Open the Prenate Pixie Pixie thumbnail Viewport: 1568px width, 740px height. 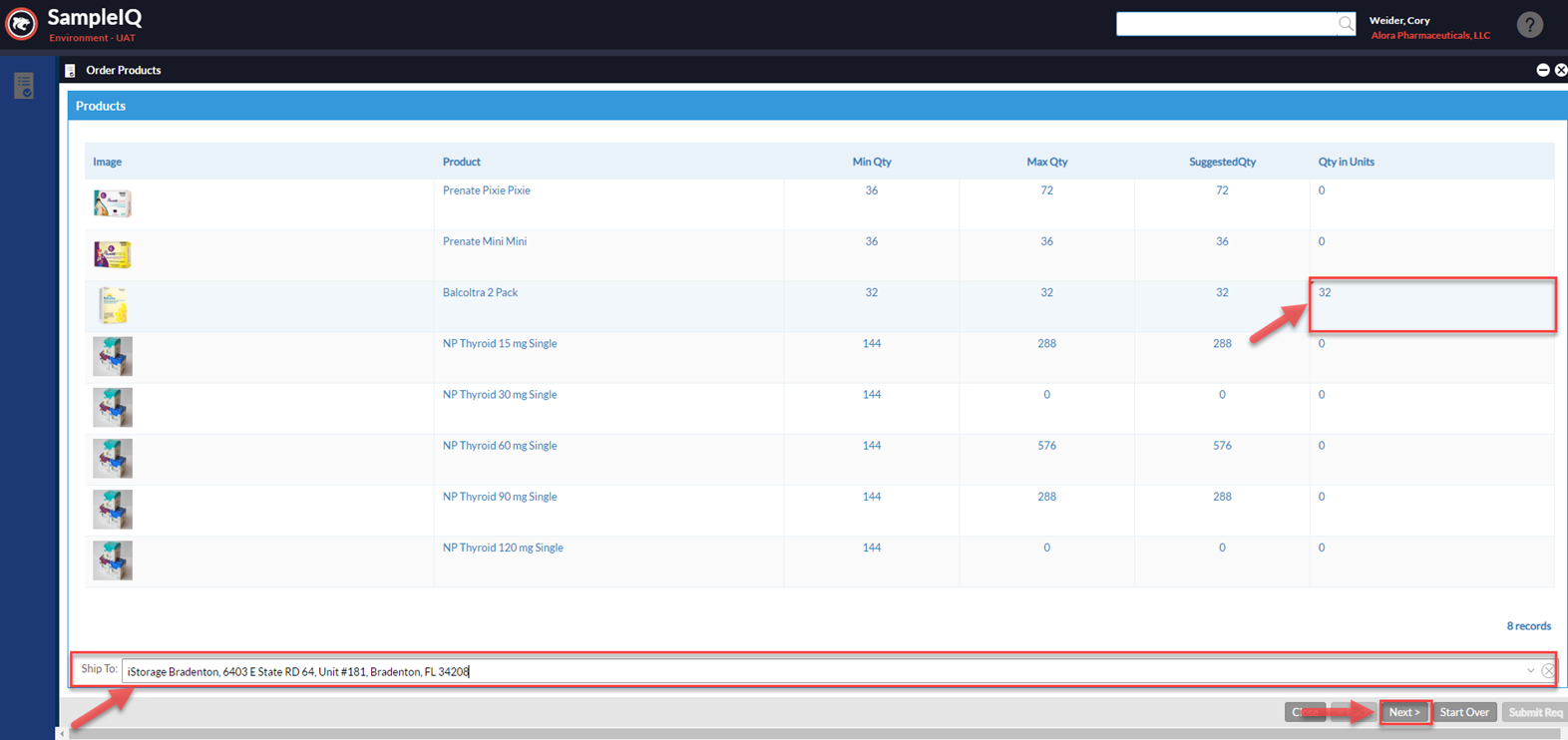coord(113,203)
